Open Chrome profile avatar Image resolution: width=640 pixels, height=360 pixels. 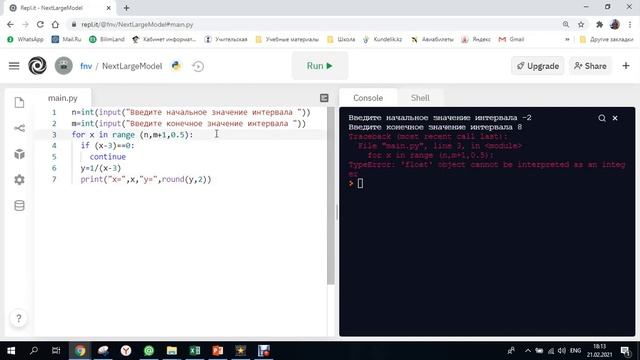tap(615, 24)
